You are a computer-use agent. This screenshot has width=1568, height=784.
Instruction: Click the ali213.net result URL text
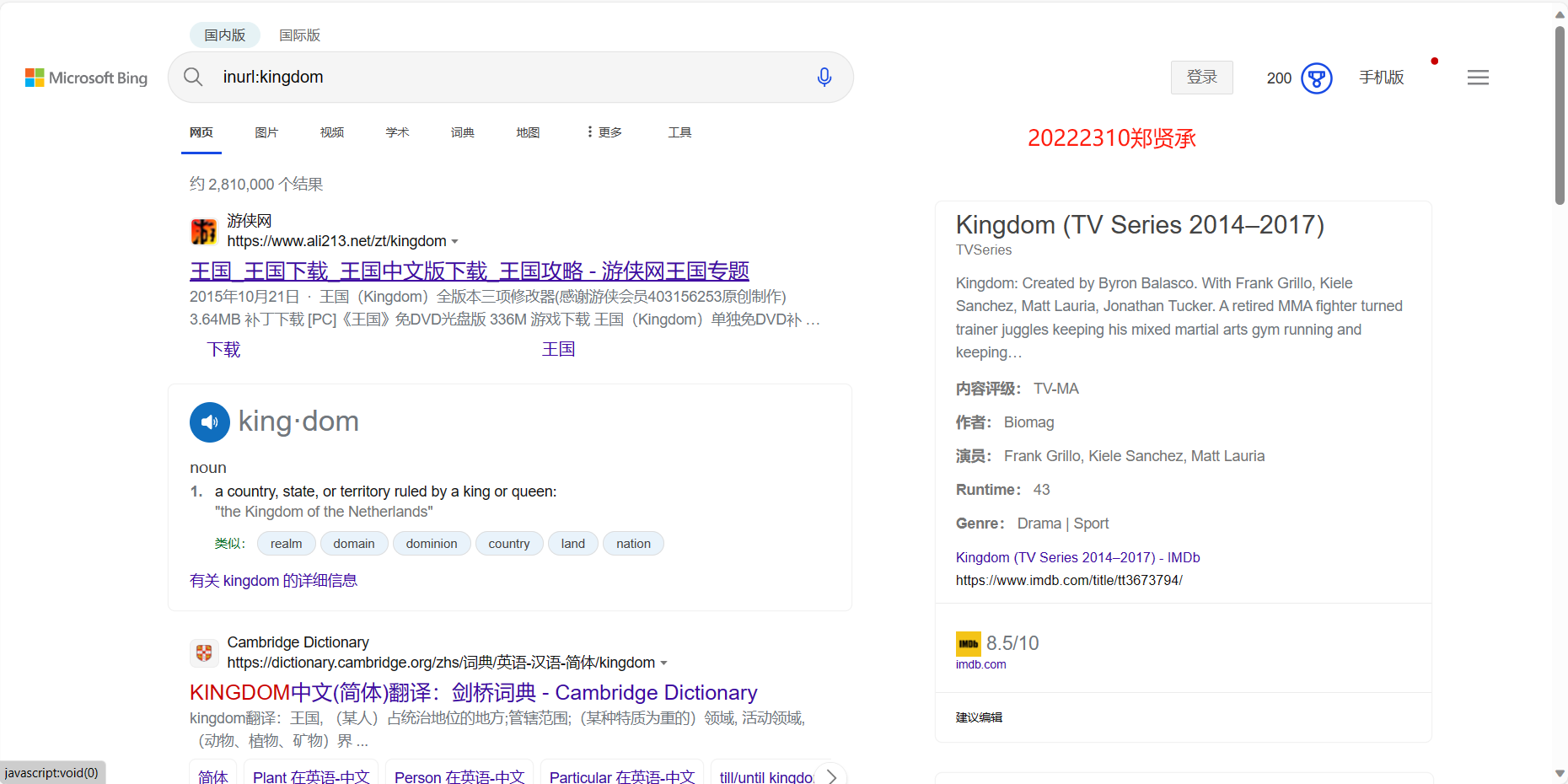pyautogui.click(x=336, y=241)
